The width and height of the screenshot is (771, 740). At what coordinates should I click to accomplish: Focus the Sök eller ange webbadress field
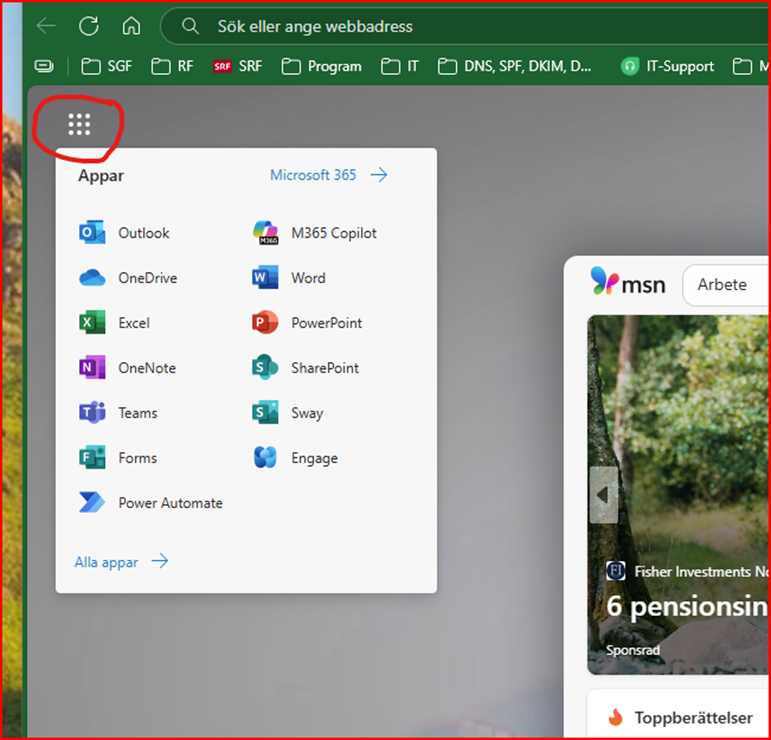[x=465, y=26]
